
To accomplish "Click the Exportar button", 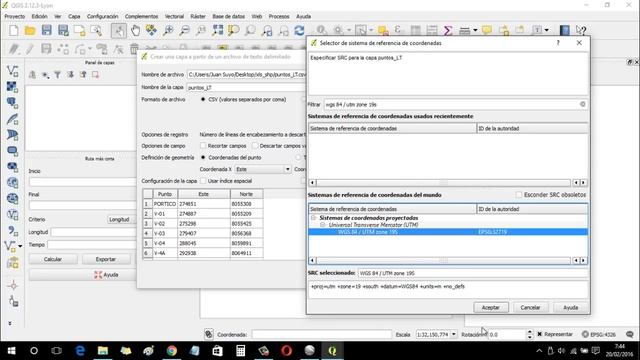I will pos(106,259).
